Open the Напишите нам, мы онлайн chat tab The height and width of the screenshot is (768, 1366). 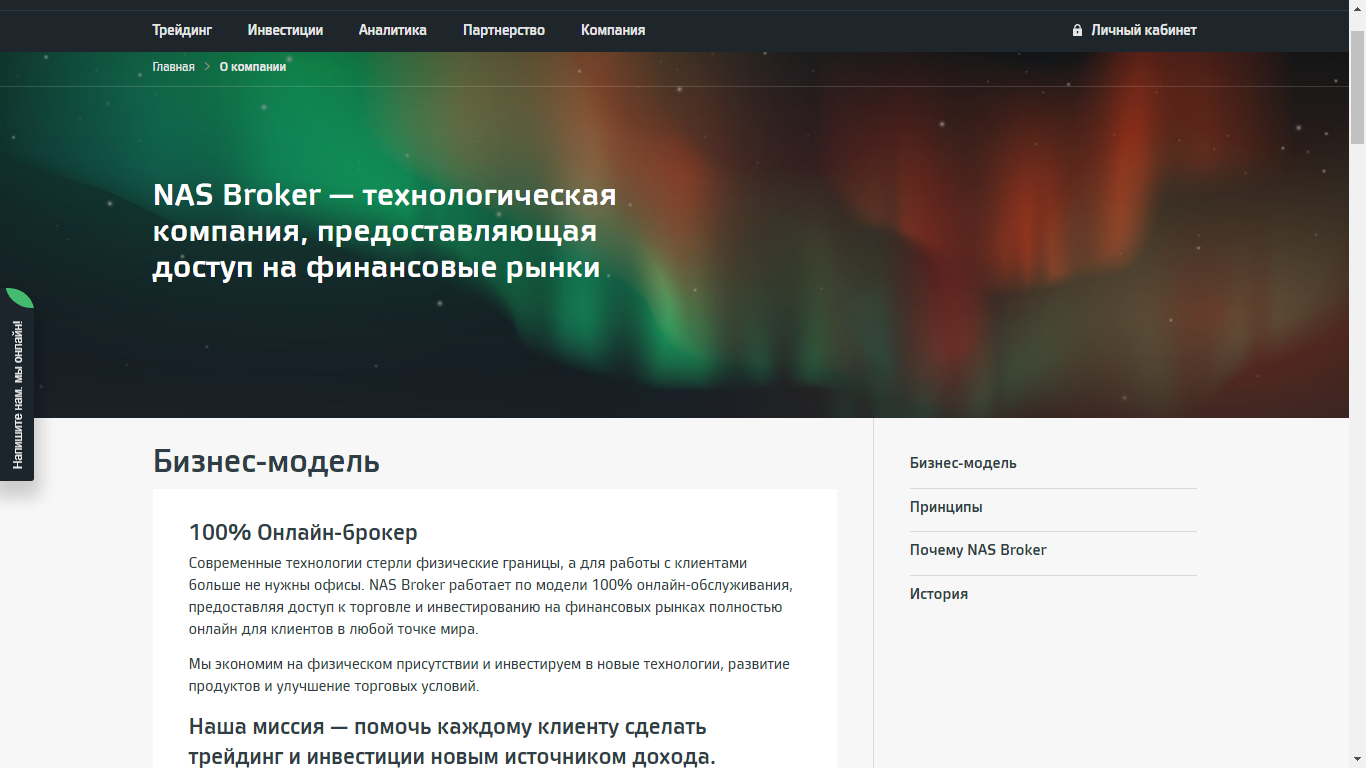(17, 394)
